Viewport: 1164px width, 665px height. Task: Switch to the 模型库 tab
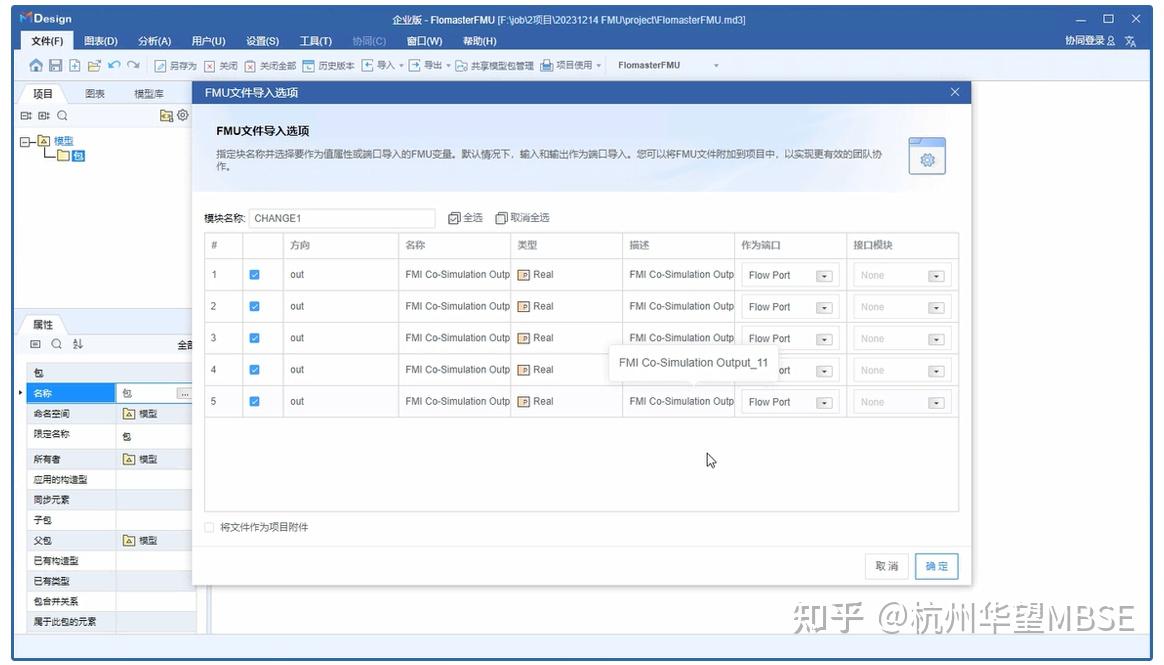pyautogui.click(x=148, y=94)
